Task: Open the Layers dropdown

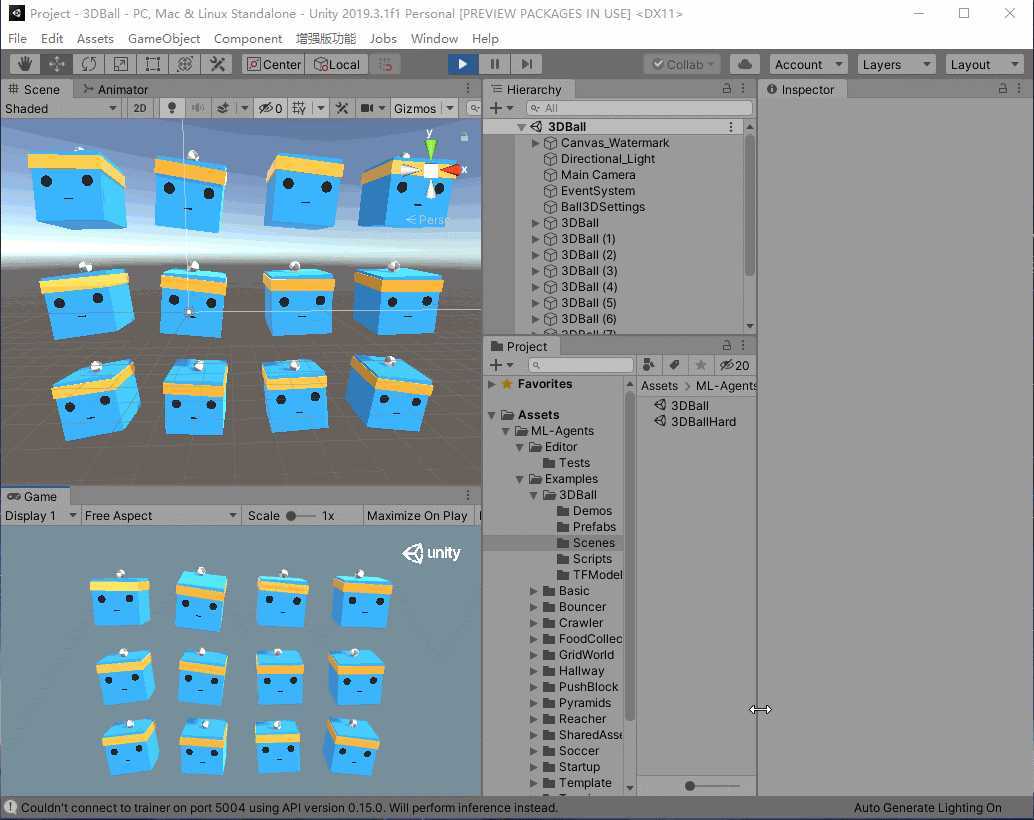Action: coord(896,64)
